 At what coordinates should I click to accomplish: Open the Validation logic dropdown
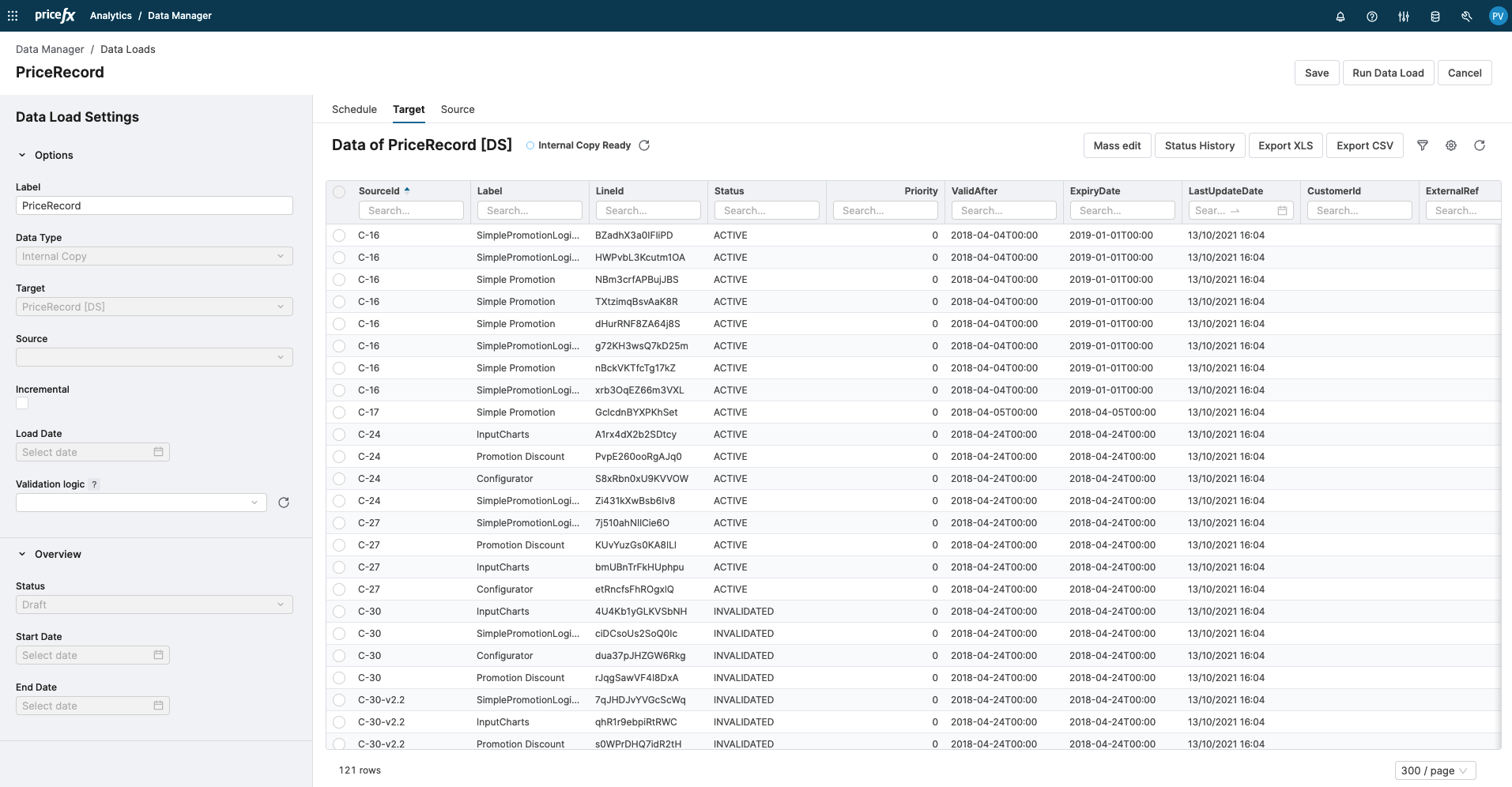coord(141,503)
